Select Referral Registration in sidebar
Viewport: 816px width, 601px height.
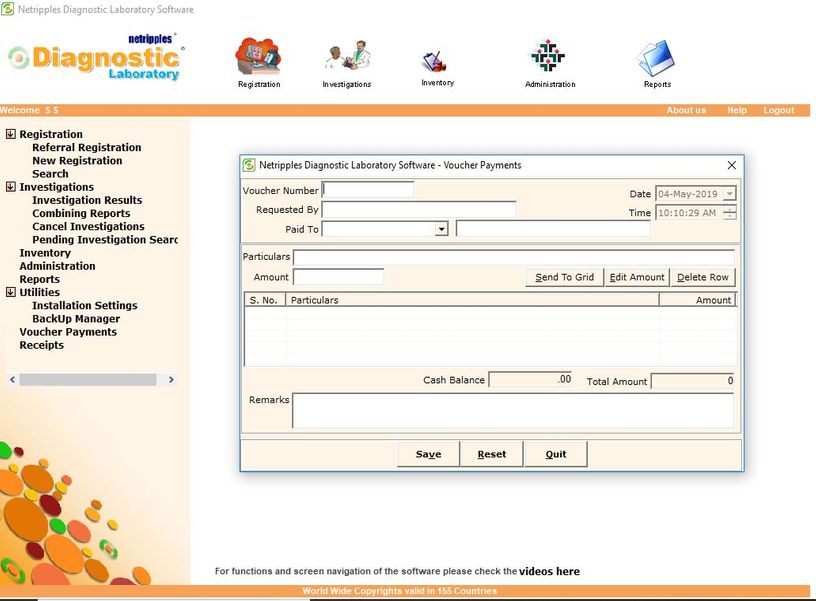point(86,147)
